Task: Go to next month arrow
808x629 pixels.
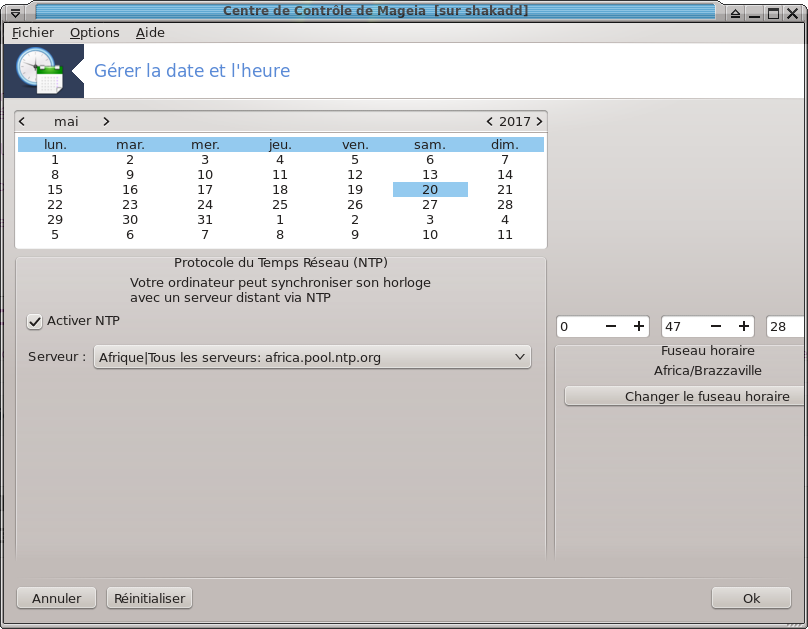Action: (x=106, y=122)
